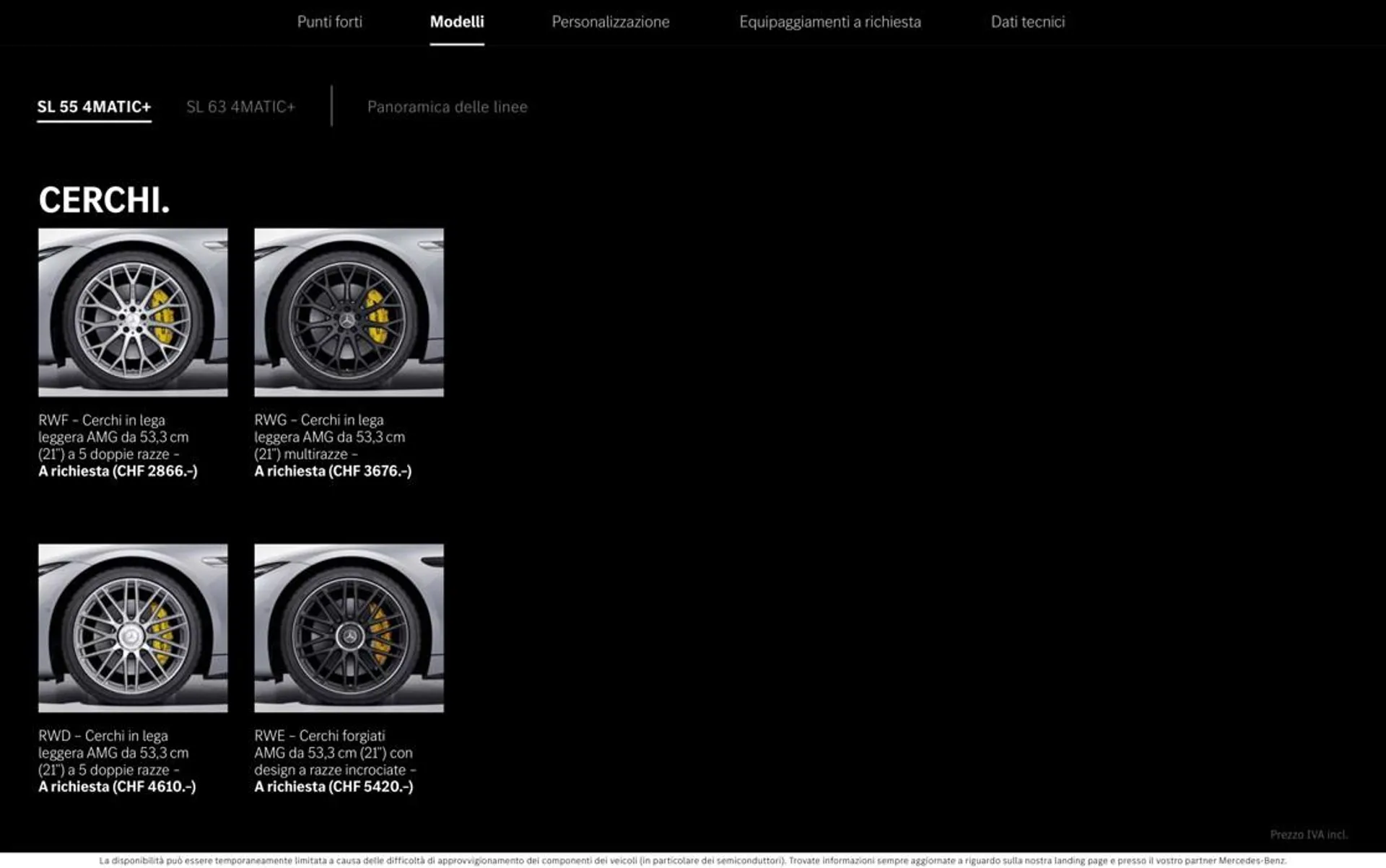The image size is (1386, 868).
Task: Switch to Dati tecnici tab
Action: pyautogui.click(x=1027, y=22)
